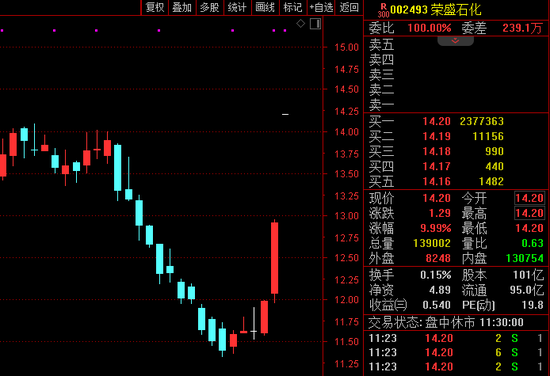Viewport: 550px width, 376px height.
Task: Click the 量比 value 0.63
Action: pyautogui.click(x=532, y=243)
